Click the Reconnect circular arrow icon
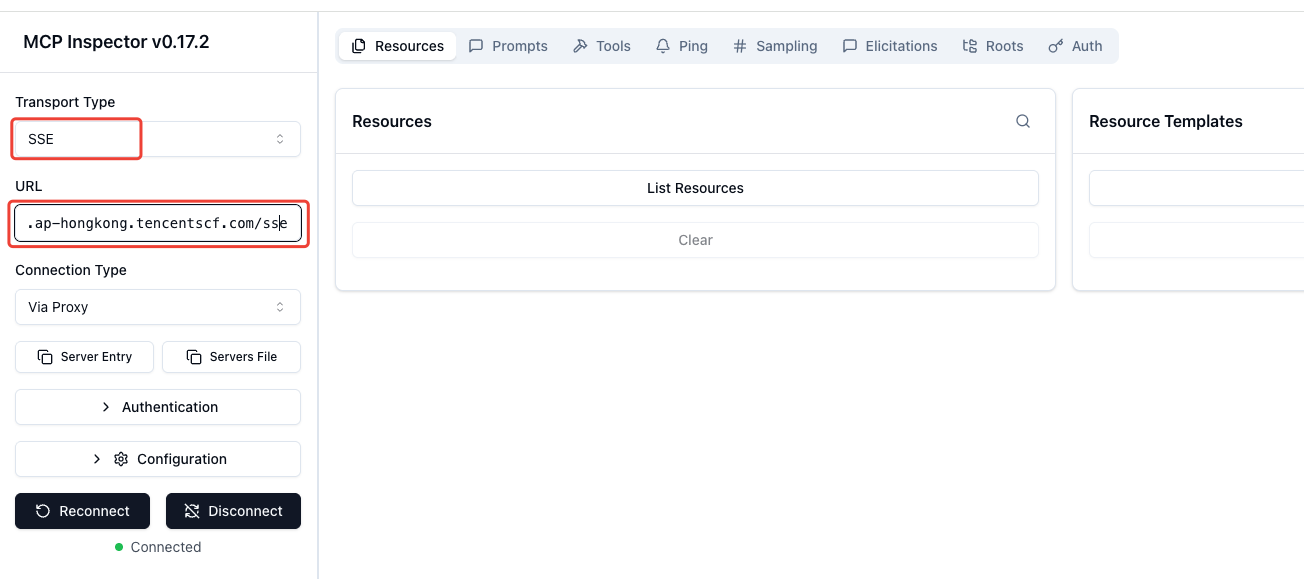1304x579 pixels. point(43,511)
